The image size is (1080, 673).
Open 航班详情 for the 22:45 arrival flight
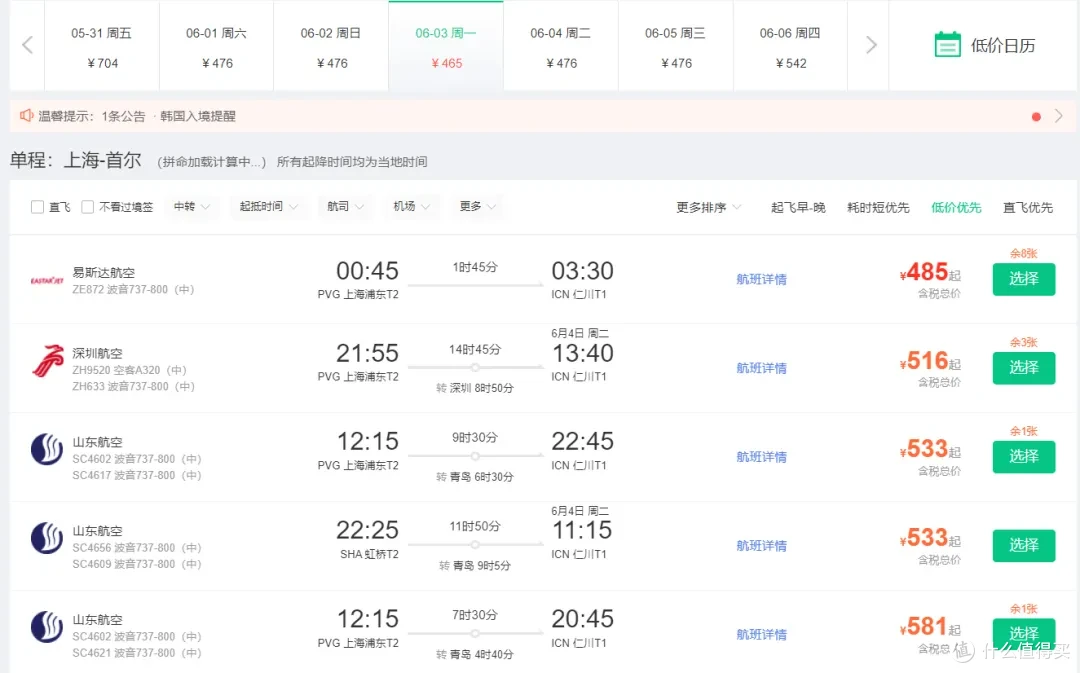pyautogui.click(x=761, y=457)
